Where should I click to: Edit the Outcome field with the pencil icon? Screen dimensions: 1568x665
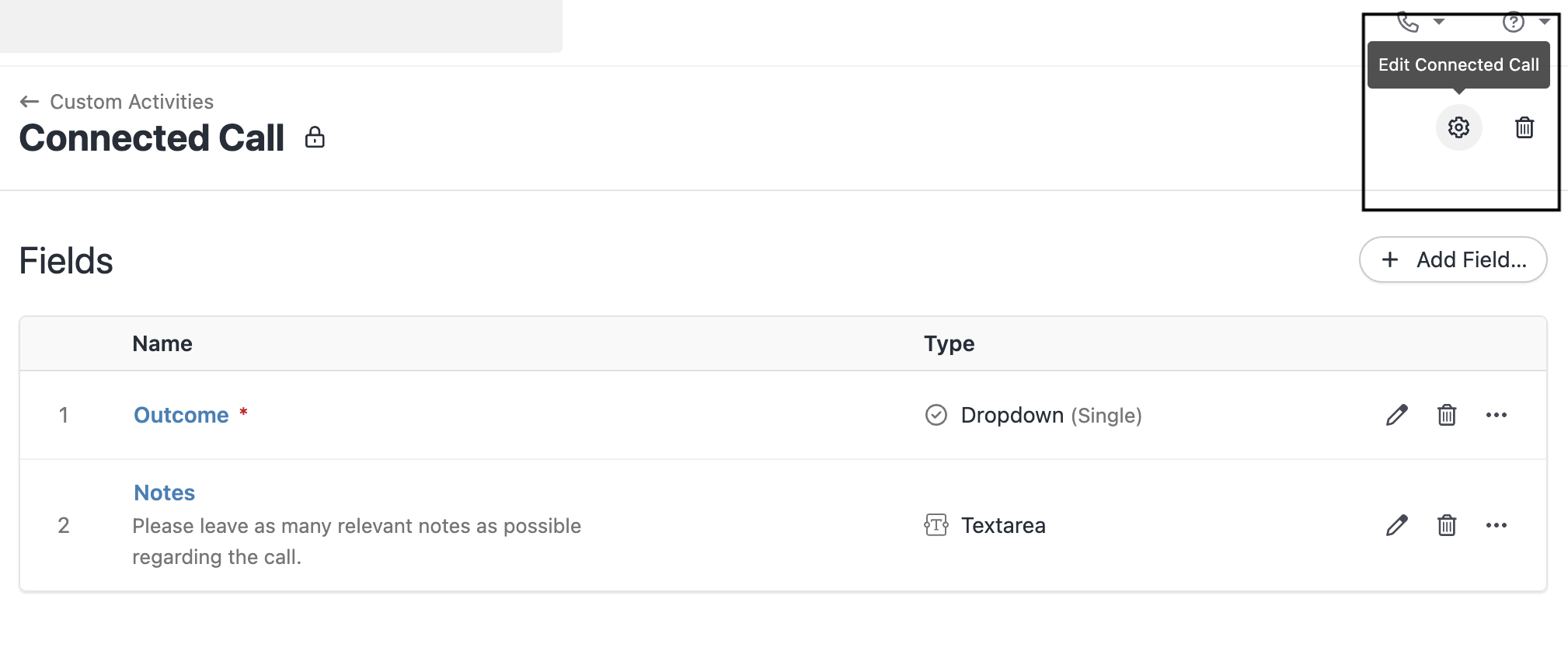1396,415
